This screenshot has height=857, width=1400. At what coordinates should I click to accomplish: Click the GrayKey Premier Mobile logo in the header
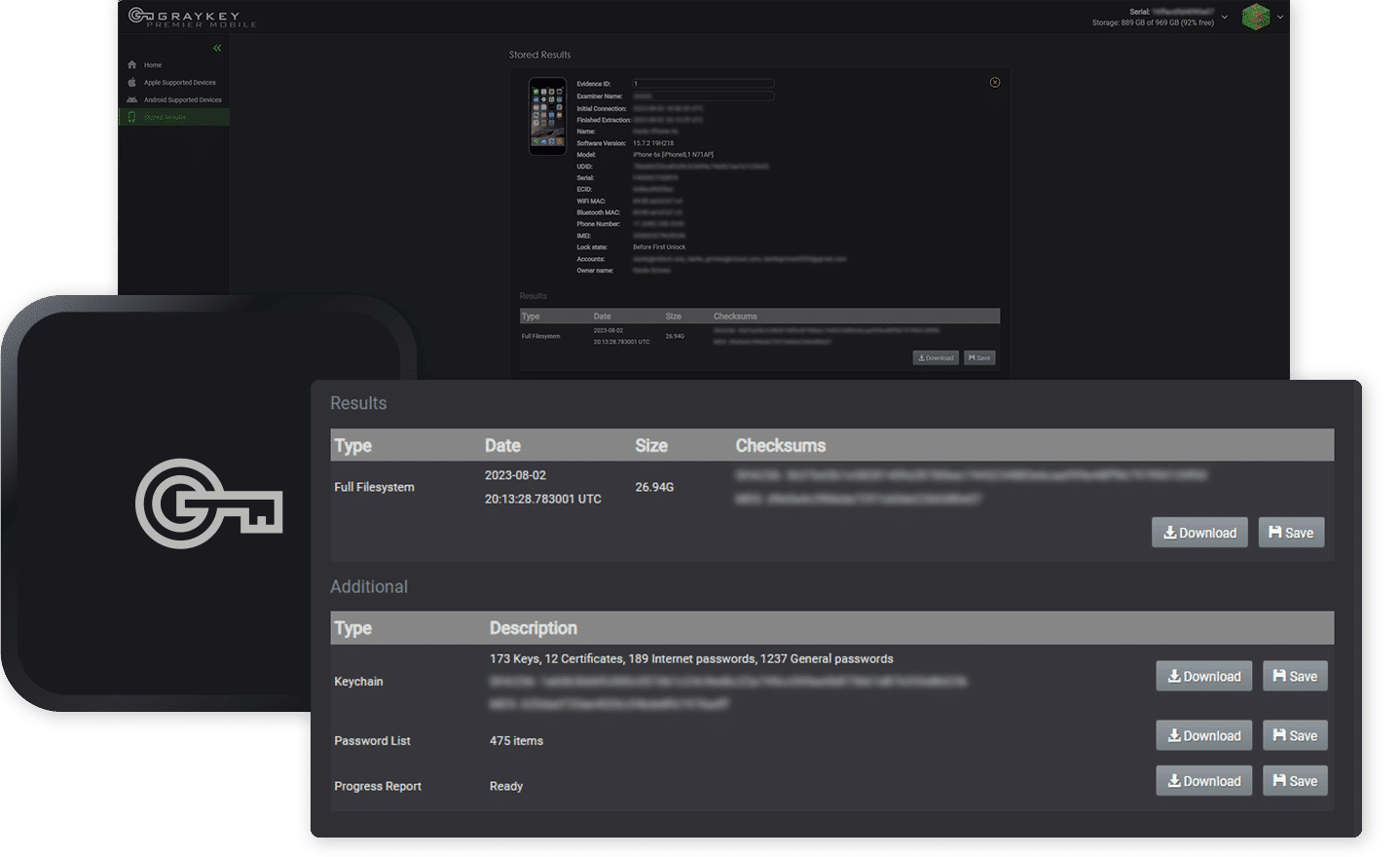(193, 18)
